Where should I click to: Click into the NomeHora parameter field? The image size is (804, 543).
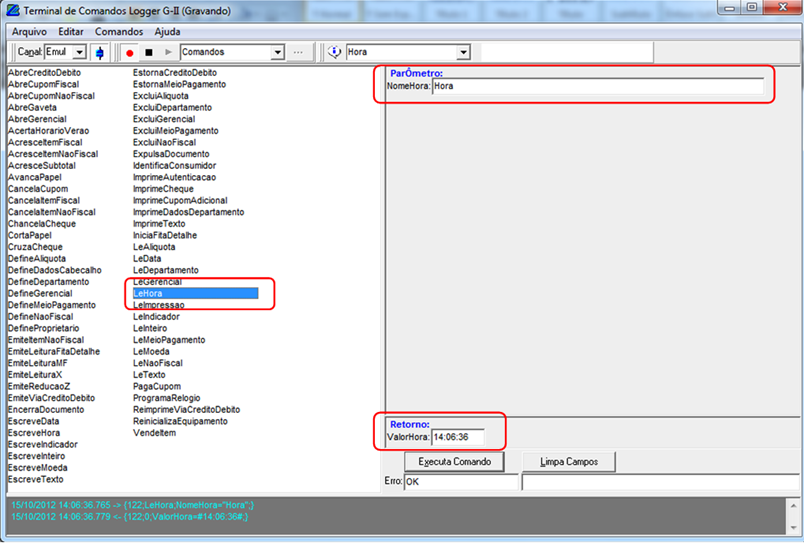597,87
